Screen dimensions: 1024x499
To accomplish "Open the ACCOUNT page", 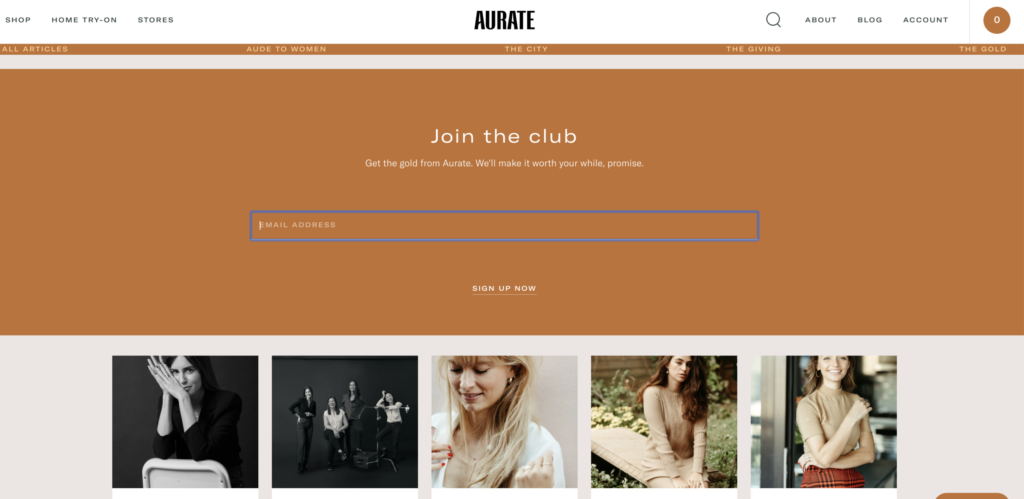I will (x=925, y=20).
